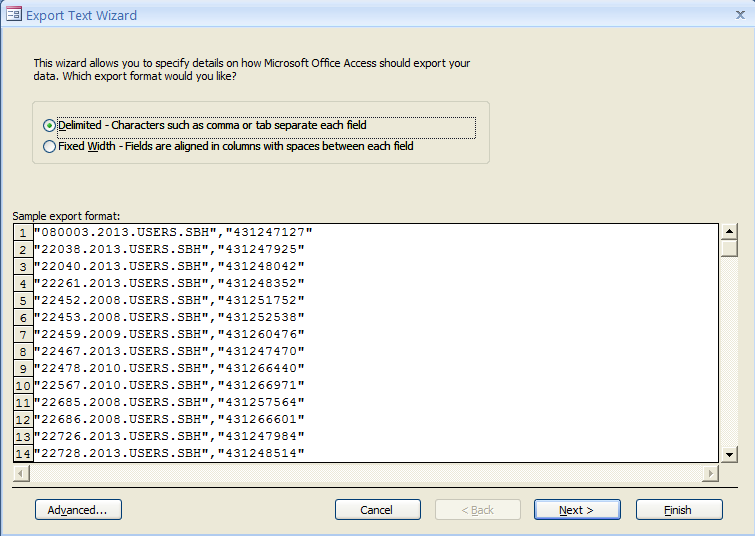
Task: Click the right arrow of the horizontal scrollbar
Action: pyautogui.click(x=710, y=473)
